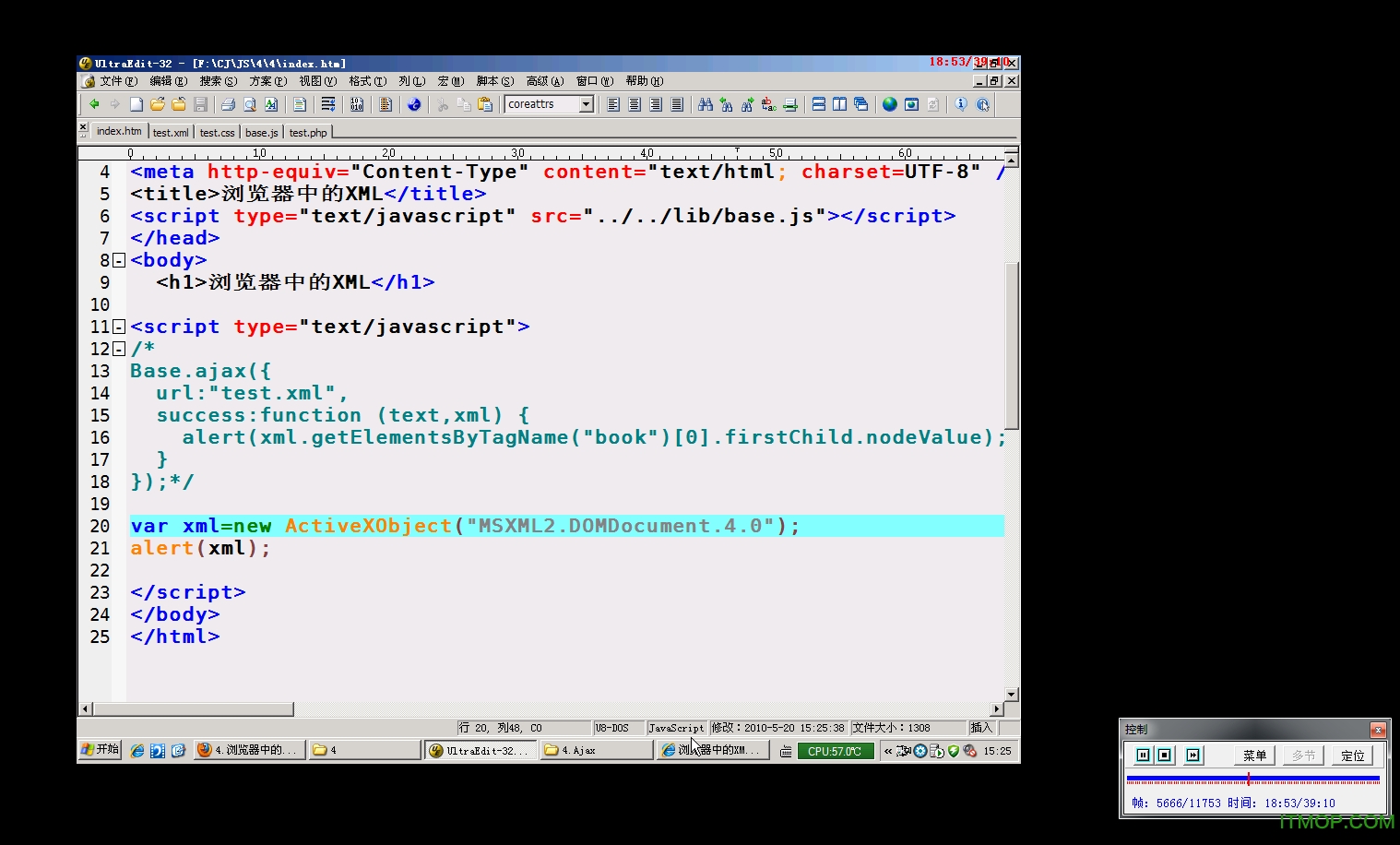Open the 搜索(S) menu

pyautogui.click(x=219, y=81)
